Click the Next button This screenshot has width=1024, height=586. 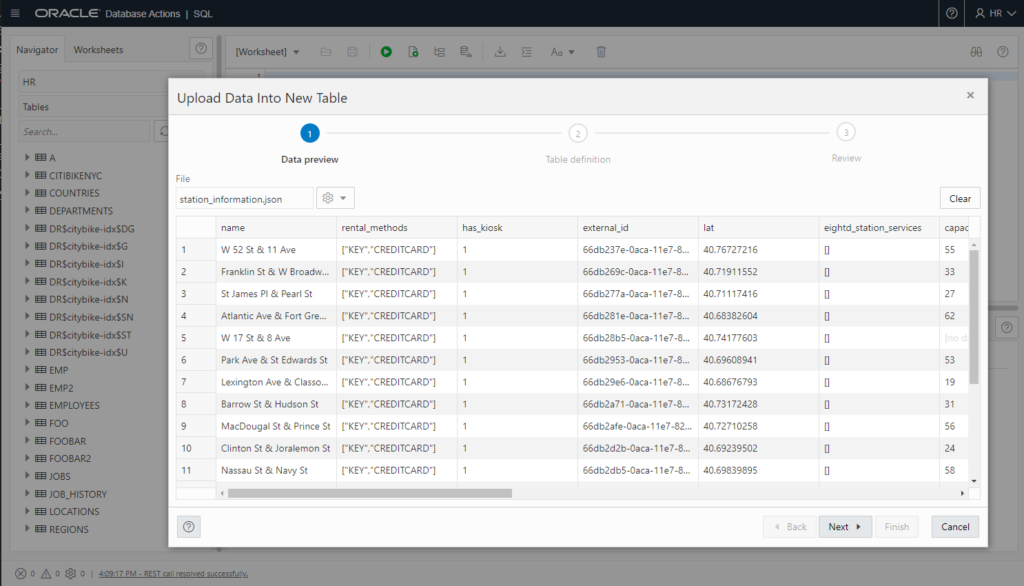[844, 527]
